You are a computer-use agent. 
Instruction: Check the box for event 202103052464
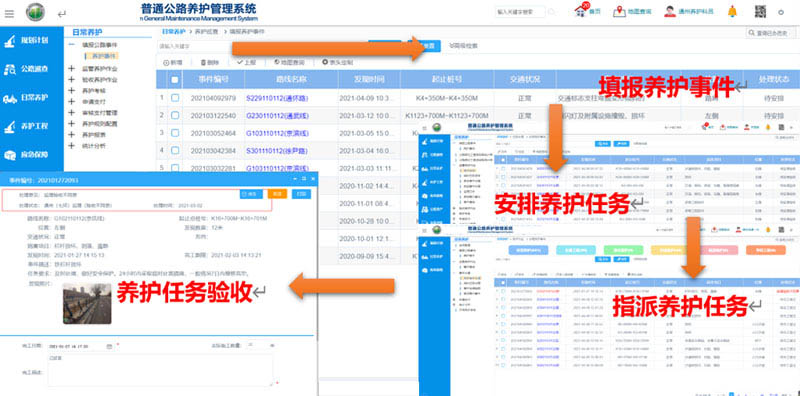(x=175, y=133)
